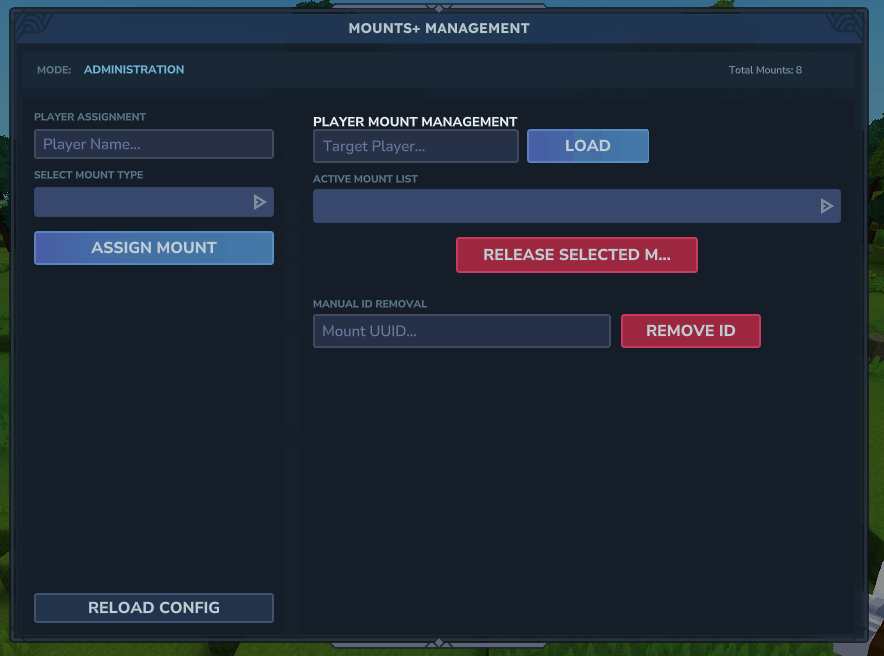Image resolution: width=884 pixels, height=656 pixels.
Task: Click the Select Mount Type arrow icon
Action: (260, 202)
